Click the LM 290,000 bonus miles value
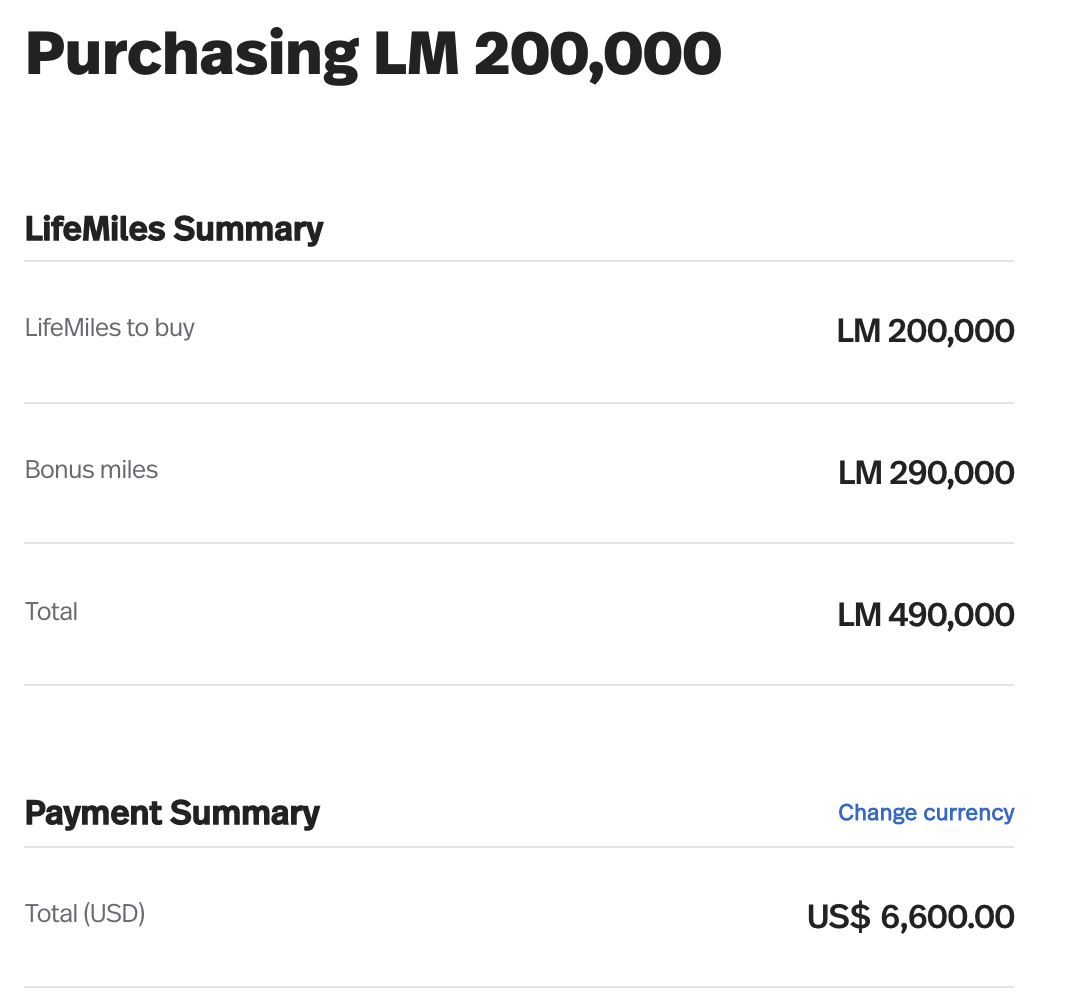 click(926, 473)
